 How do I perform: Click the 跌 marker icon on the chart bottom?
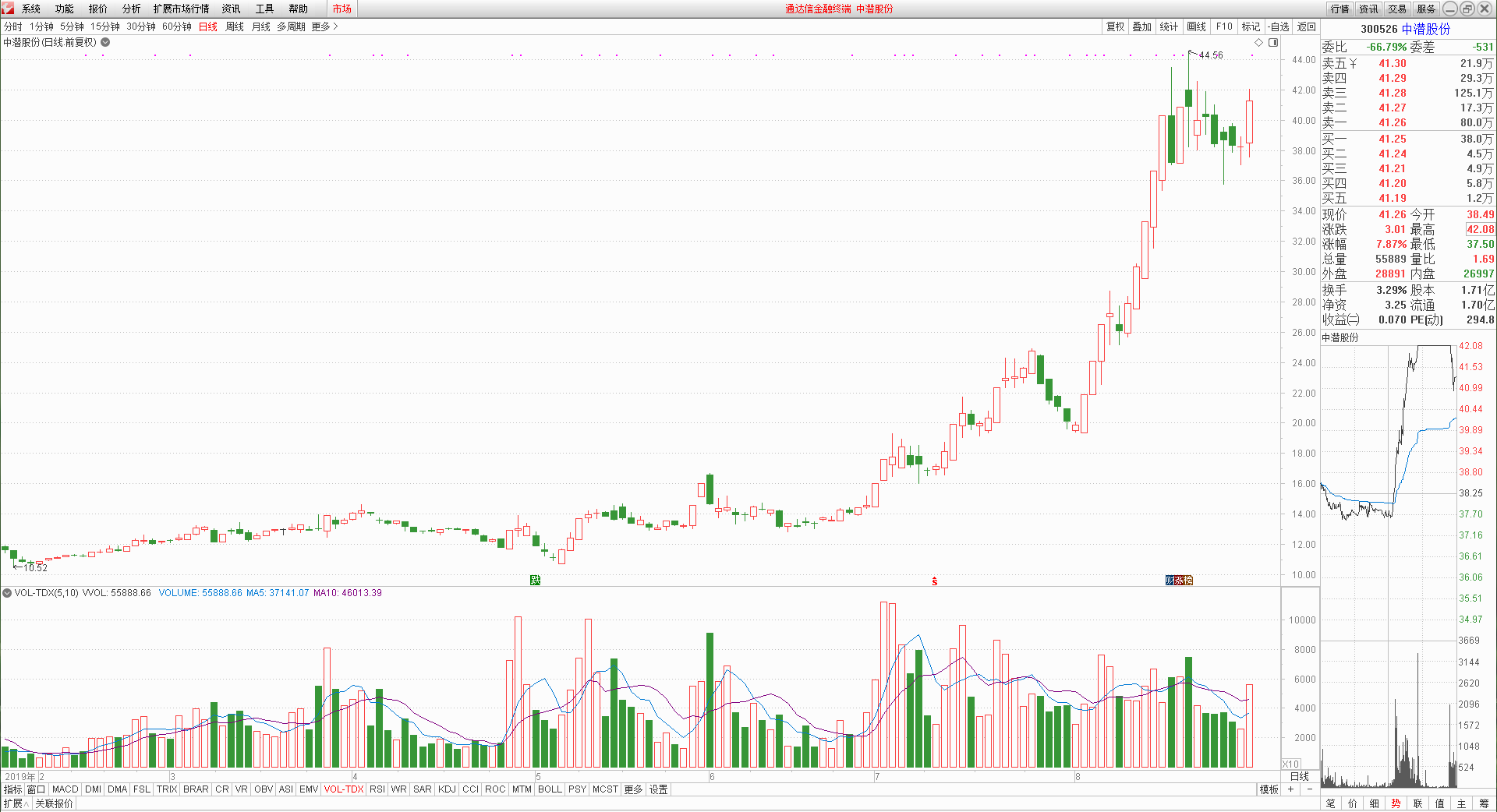point(535,580)
